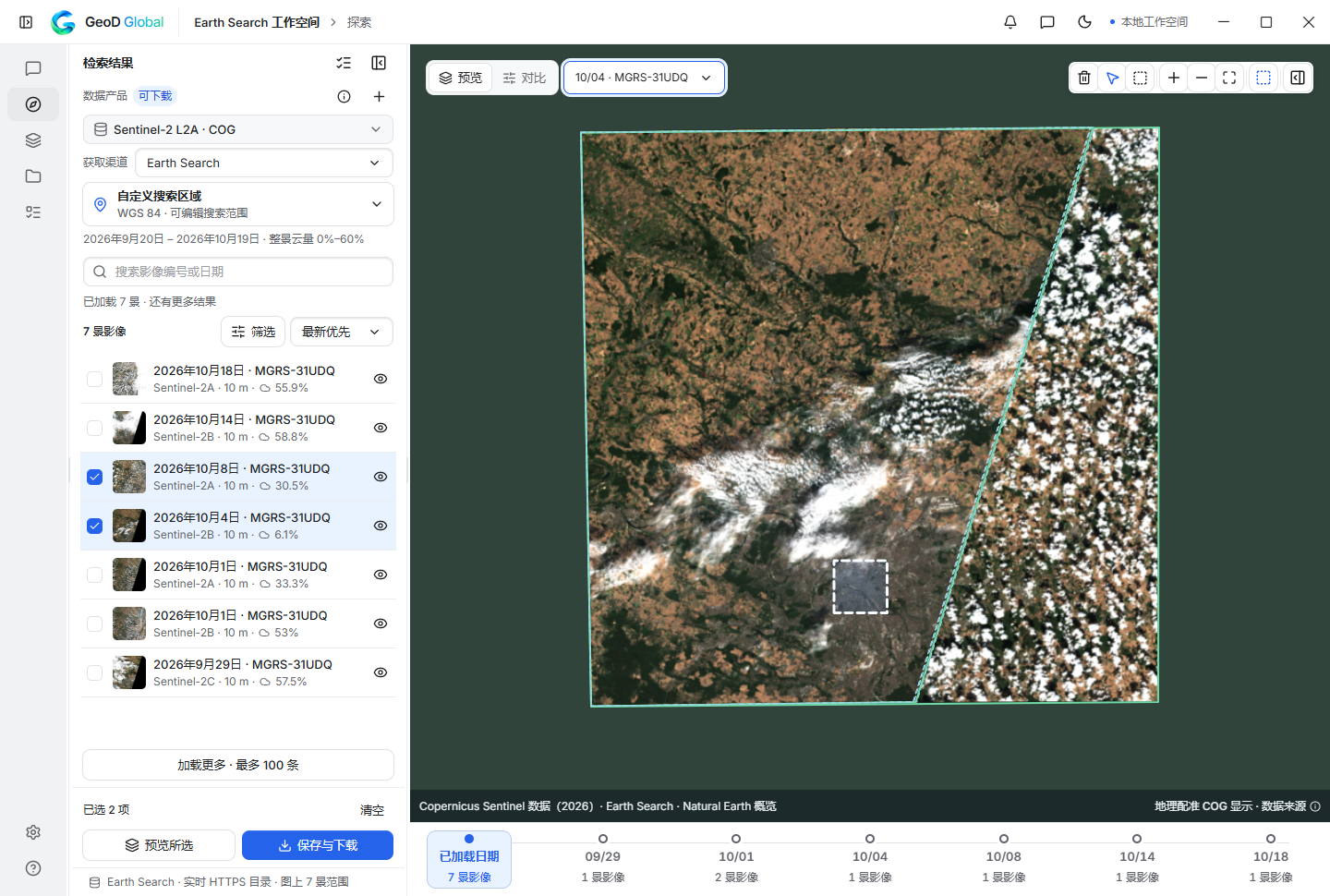1330x896 pixels.
Task: Toggle visibility of 10月1日 Sentinel-2A image
Action: pyautogui.click(x=381, y=575)
